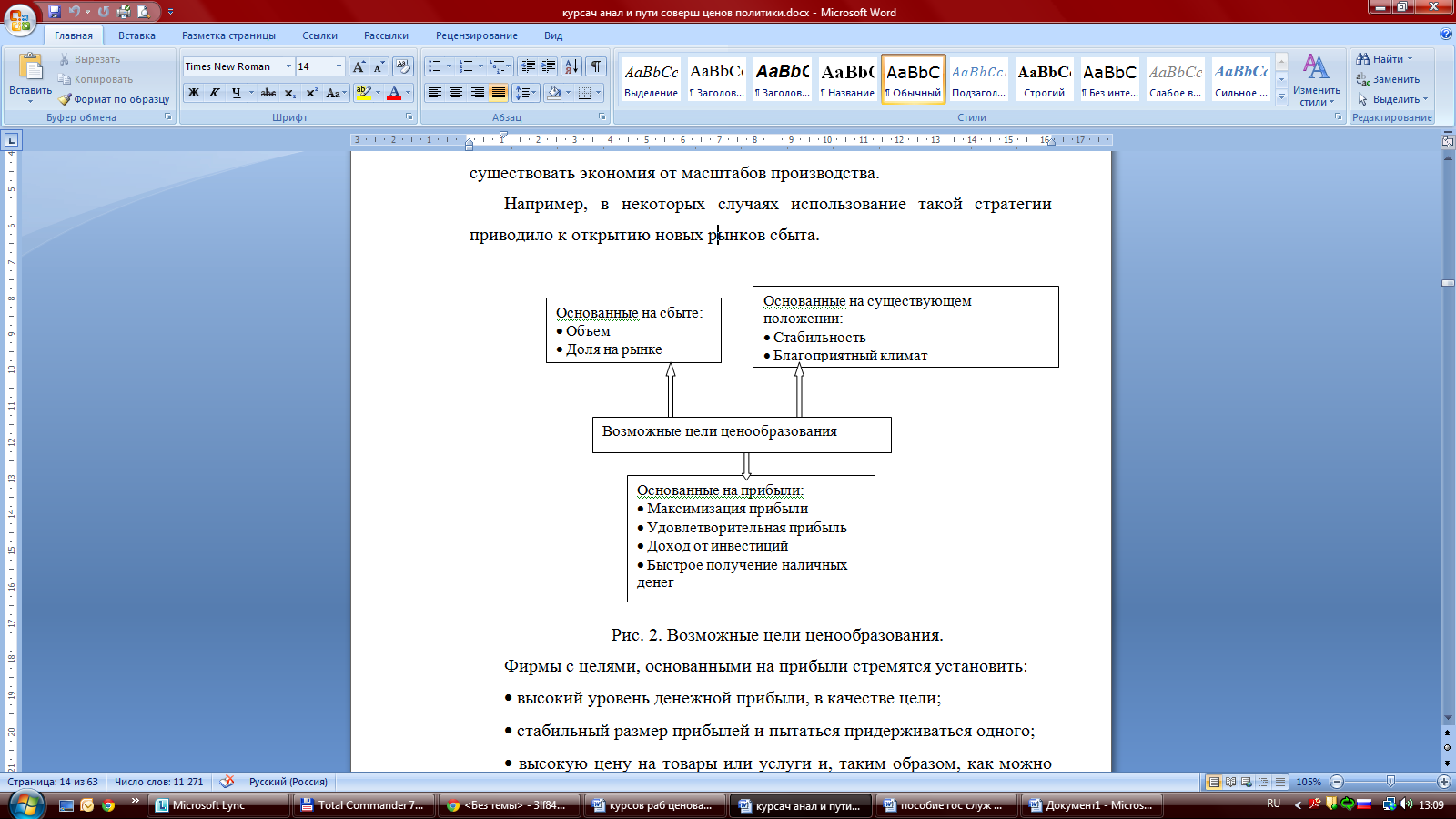Apply the numbered list

point(466,66)
